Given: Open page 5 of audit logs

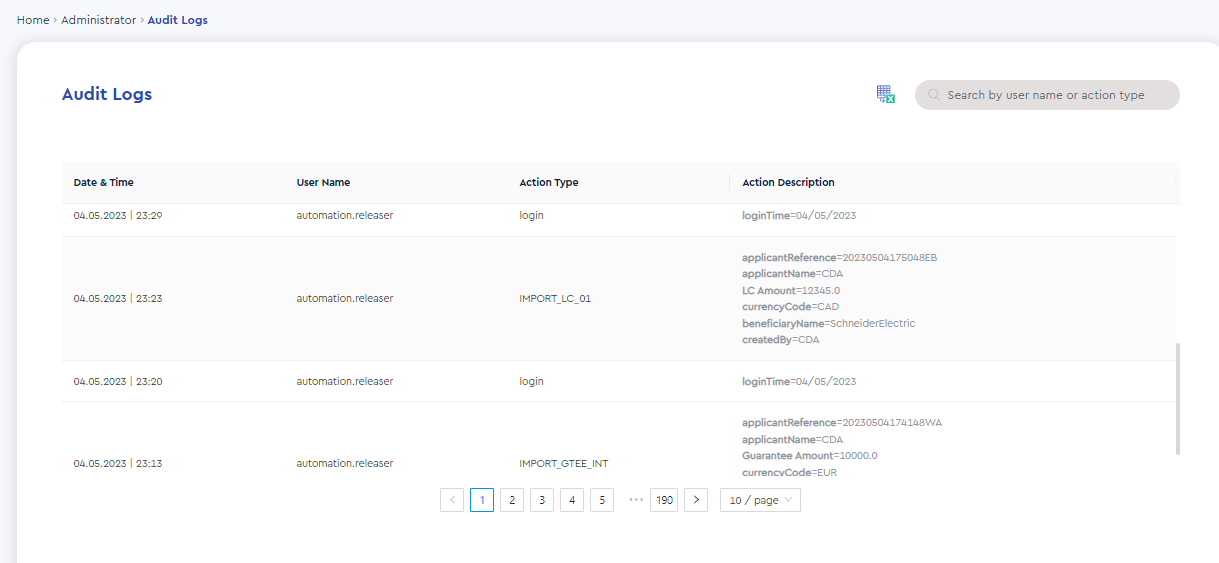Looking at the screenshot, I should [x=602, y=500].
